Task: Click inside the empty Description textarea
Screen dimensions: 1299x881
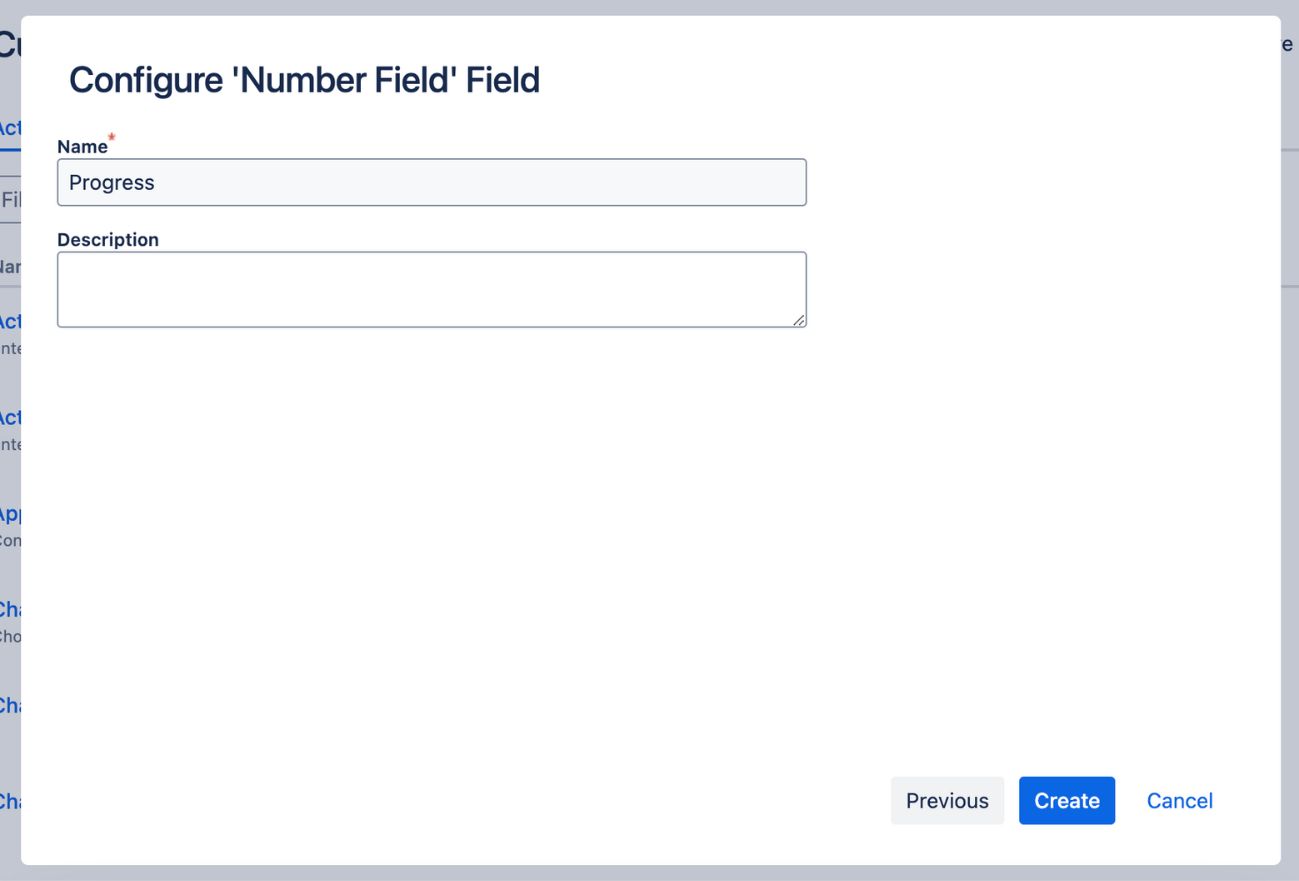Action: 430,288
